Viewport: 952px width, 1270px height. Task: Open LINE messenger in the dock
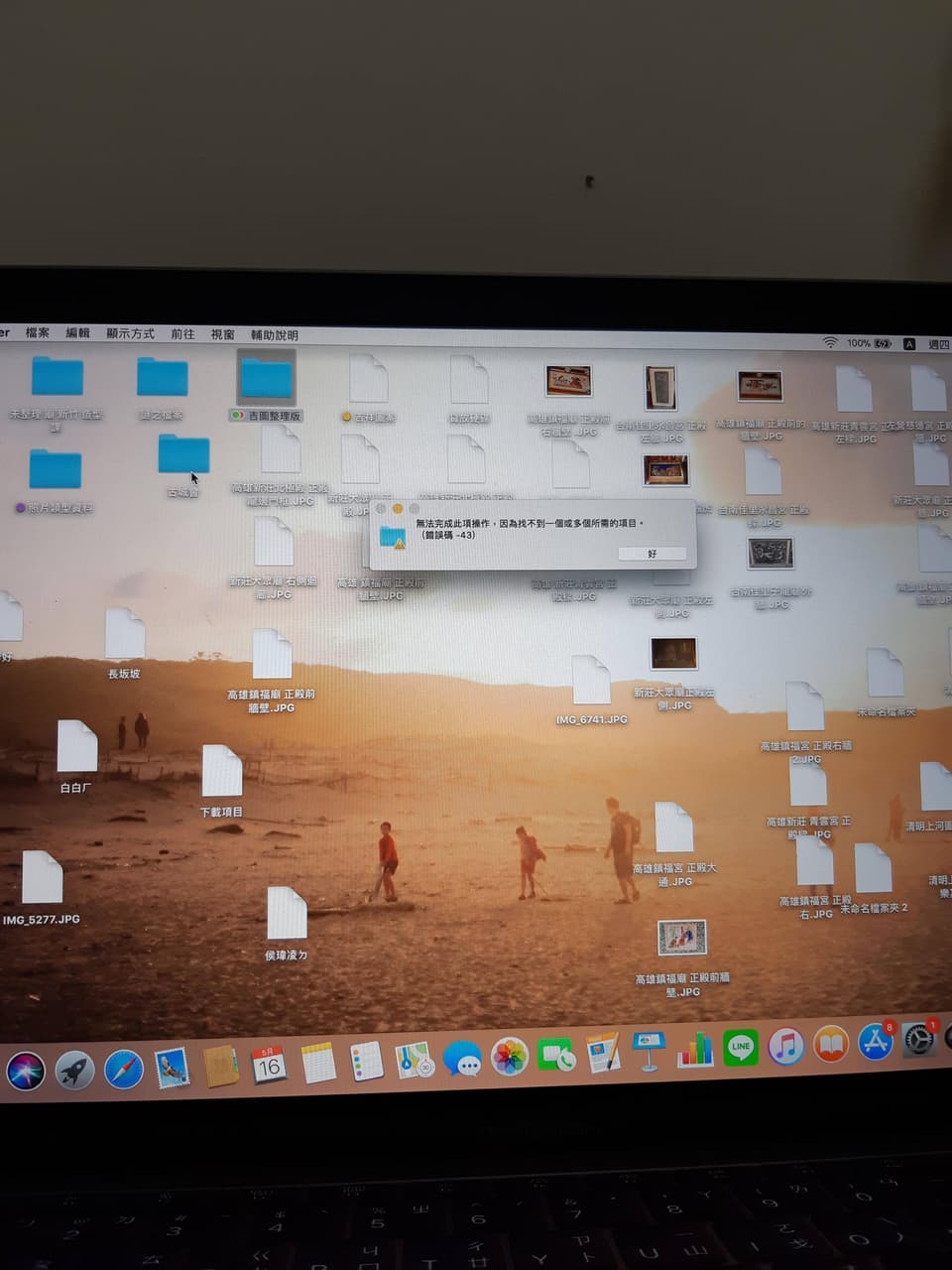[x=741, y=1047]
